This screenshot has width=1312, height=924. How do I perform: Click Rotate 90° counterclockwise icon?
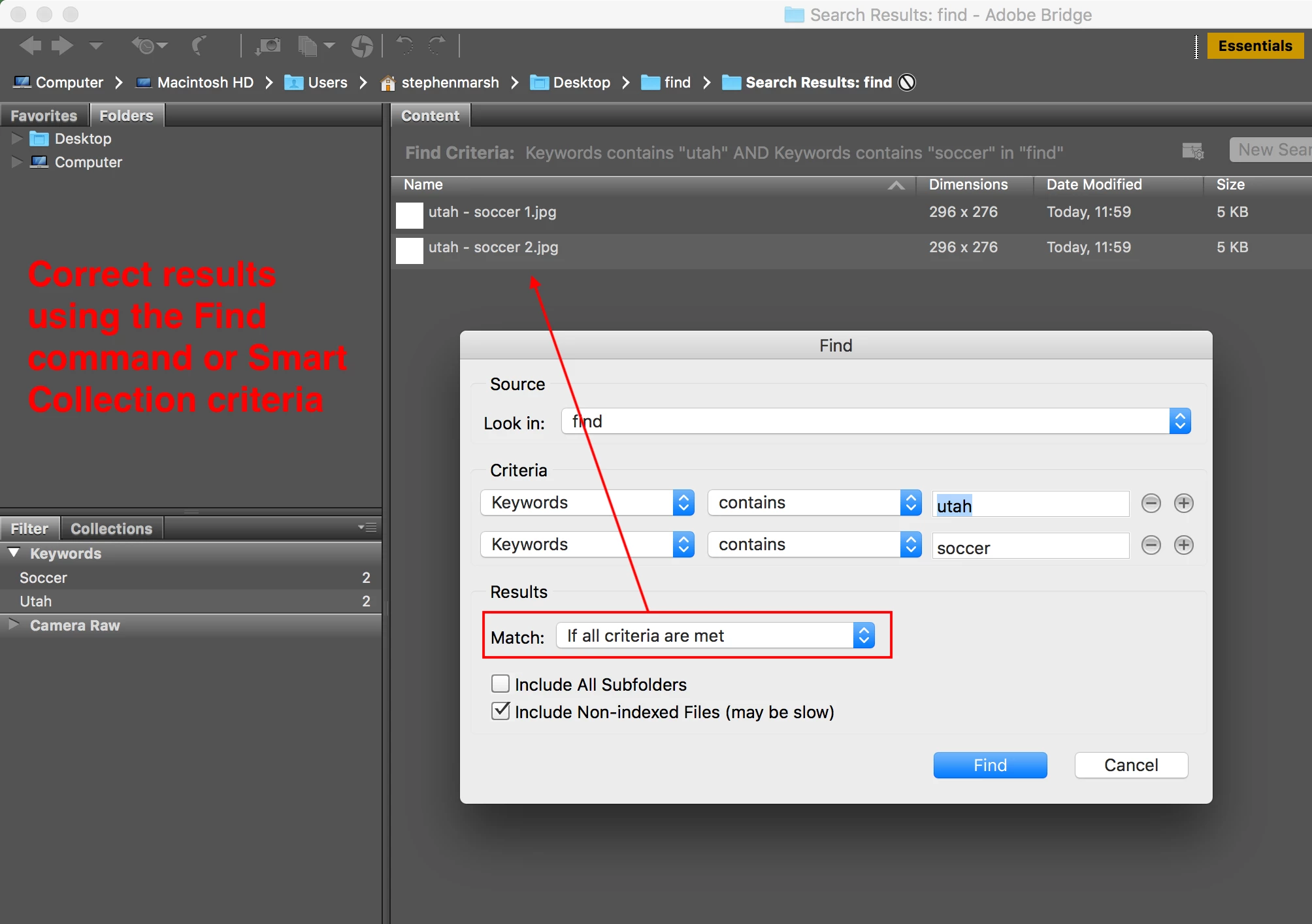(405, 46)
